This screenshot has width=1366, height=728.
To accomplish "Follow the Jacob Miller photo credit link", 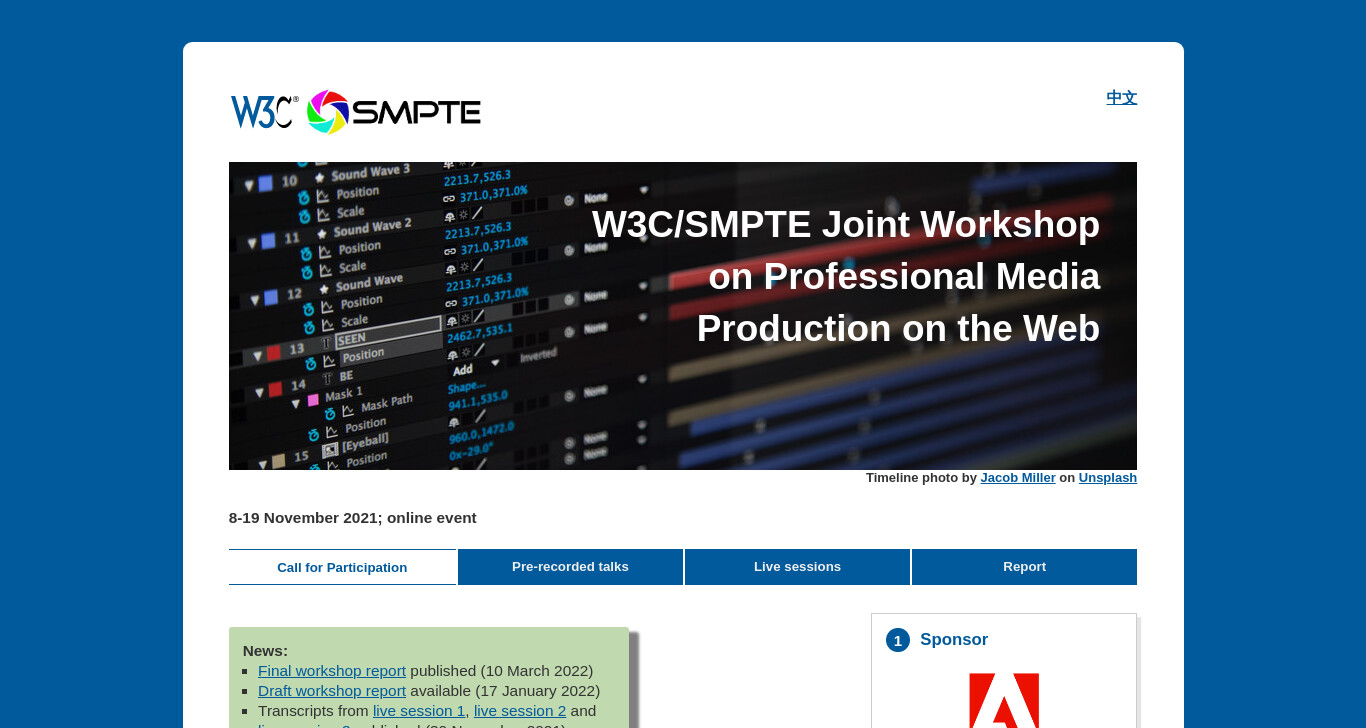I will (x=1018, y=478).
